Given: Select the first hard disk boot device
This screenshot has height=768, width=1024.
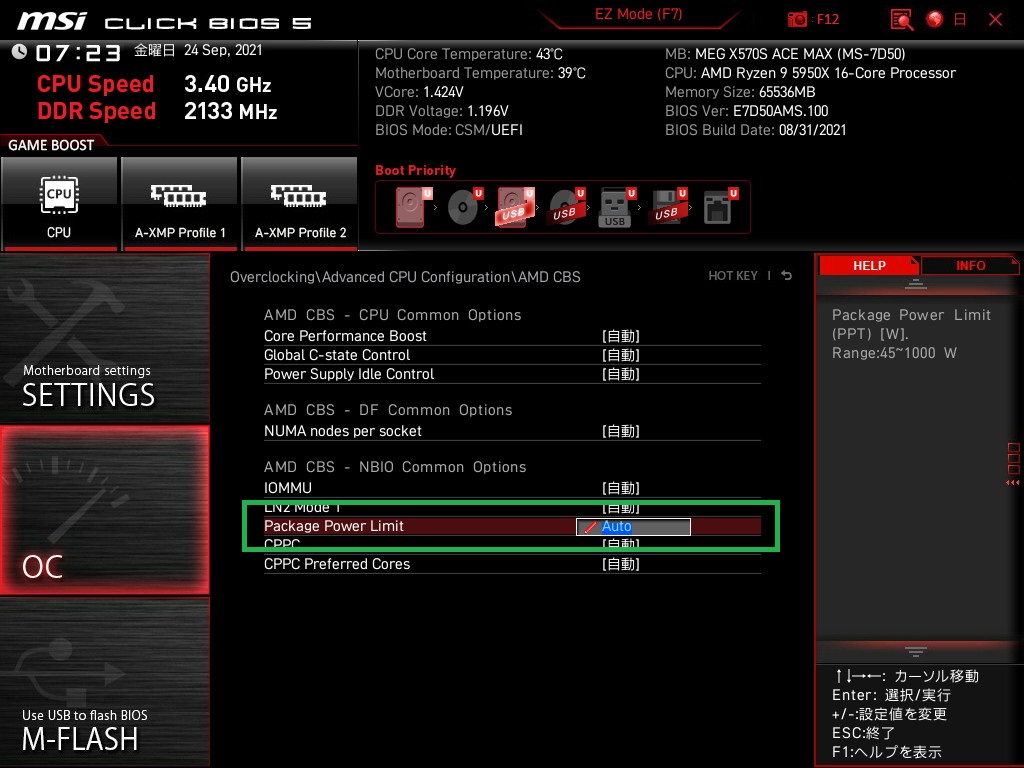Looking at the screenshot, I should [413, 207].
